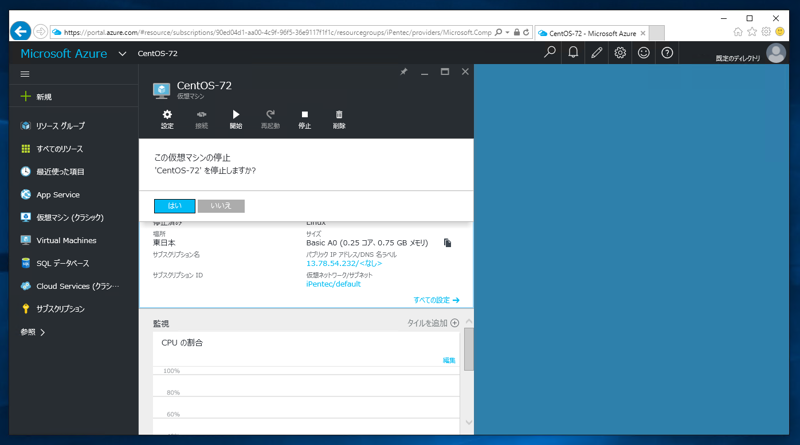Click the browser address bar URL
Screen dimensions: 800x445
pyautogui.click(x=278, y=32)
